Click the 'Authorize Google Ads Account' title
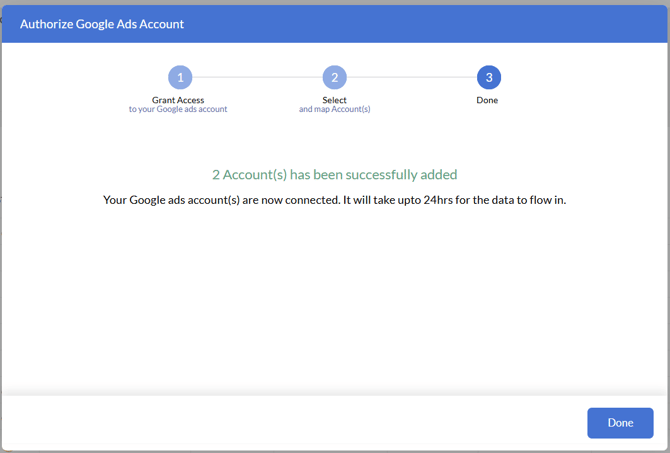 click(x=102, y=24)
